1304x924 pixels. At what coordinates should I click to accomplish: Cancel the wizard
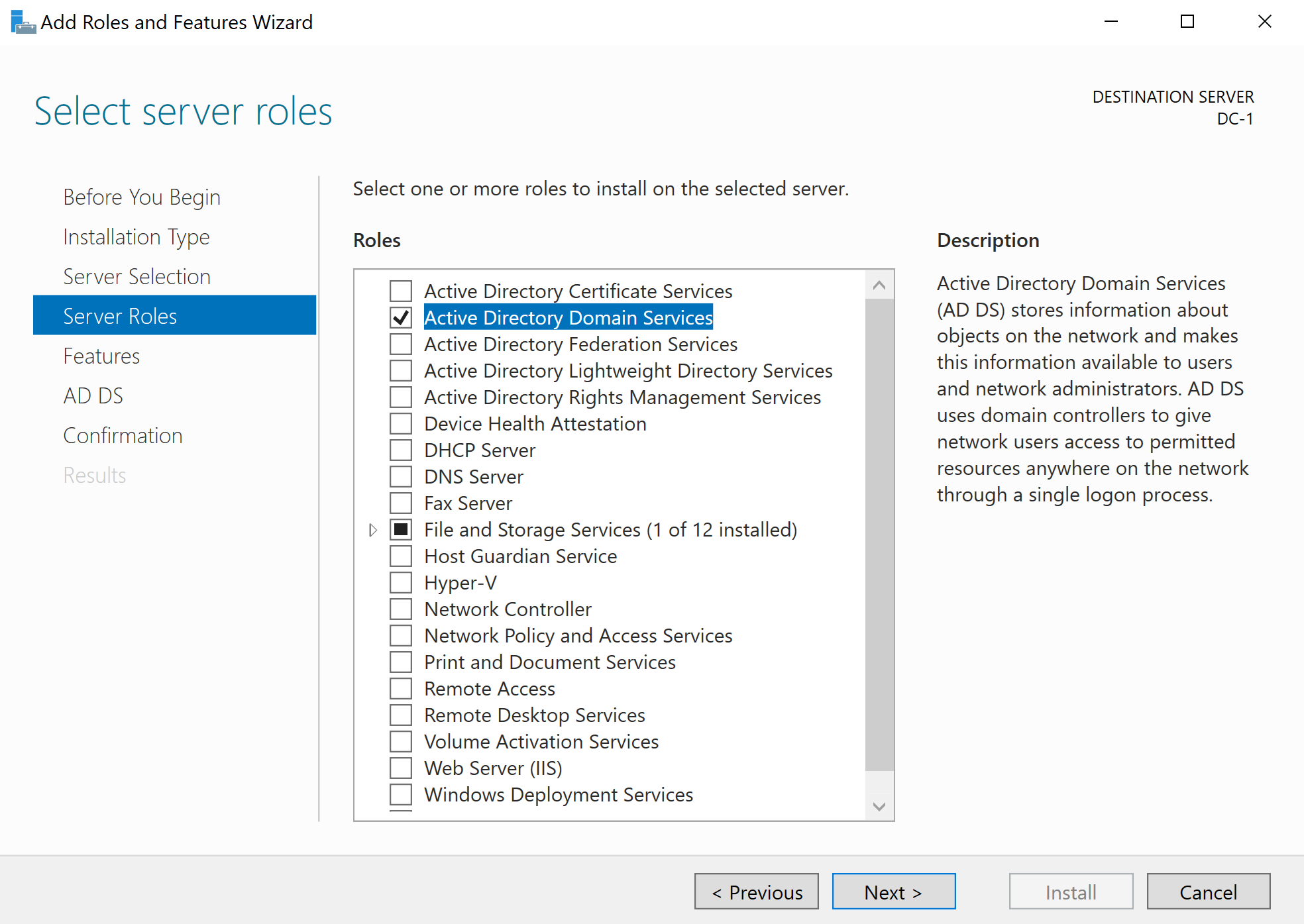(1208, 892)
